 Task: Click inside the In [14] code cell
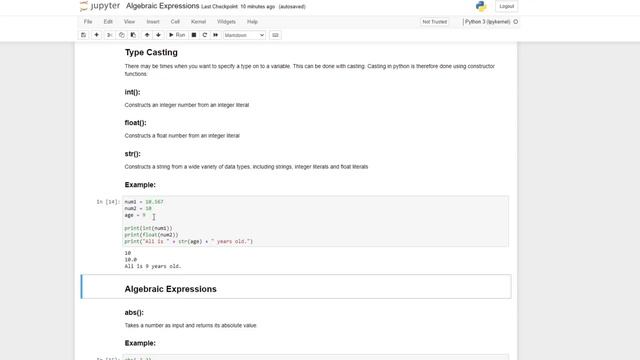click(316, 222)
